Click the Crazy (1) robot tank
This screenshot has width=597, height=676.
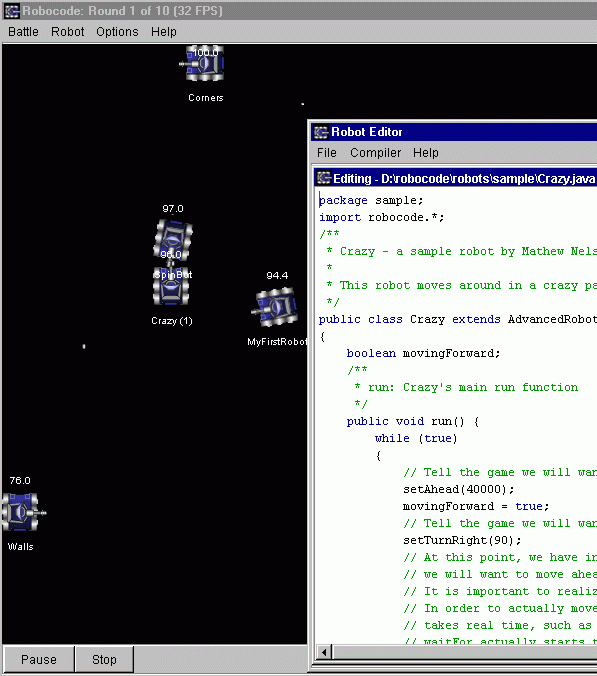pos(171,285)
